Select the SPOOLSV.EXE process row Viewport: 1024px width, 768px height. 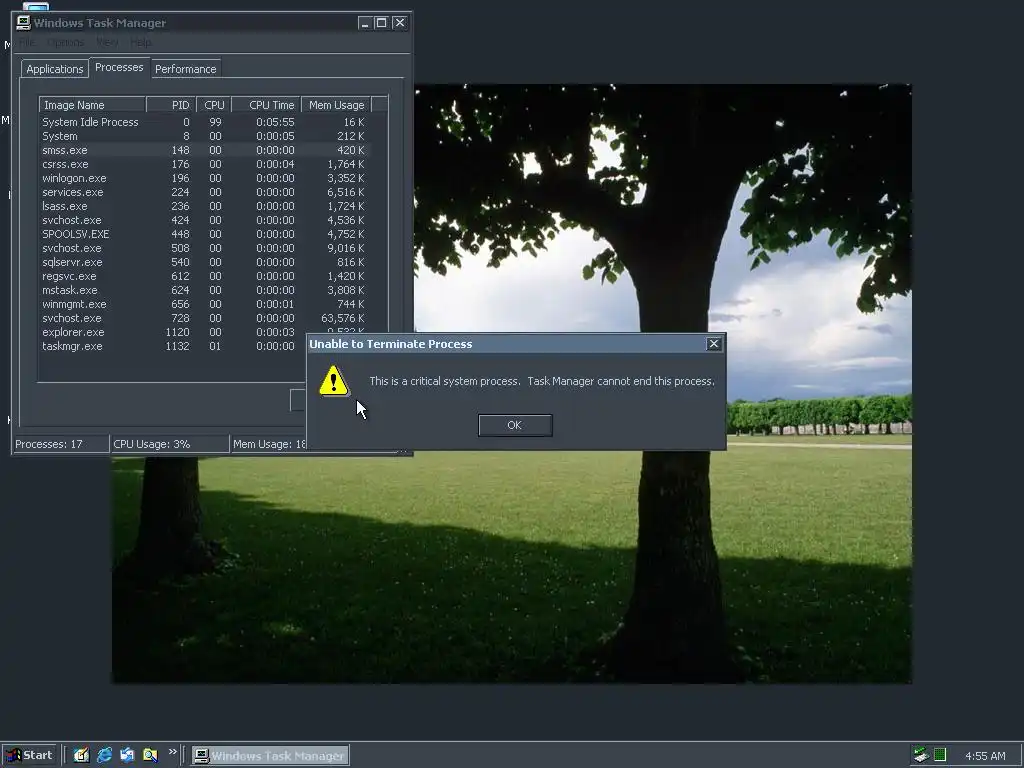click(x=204, y=234)
